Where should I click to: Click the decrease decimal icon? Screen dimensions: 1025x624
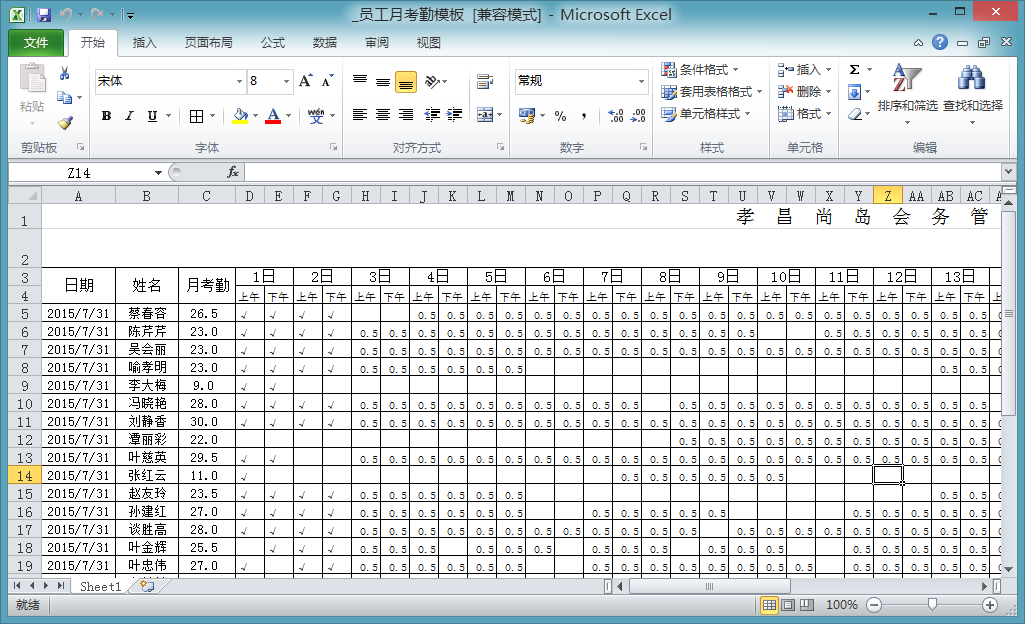point(638,116)
